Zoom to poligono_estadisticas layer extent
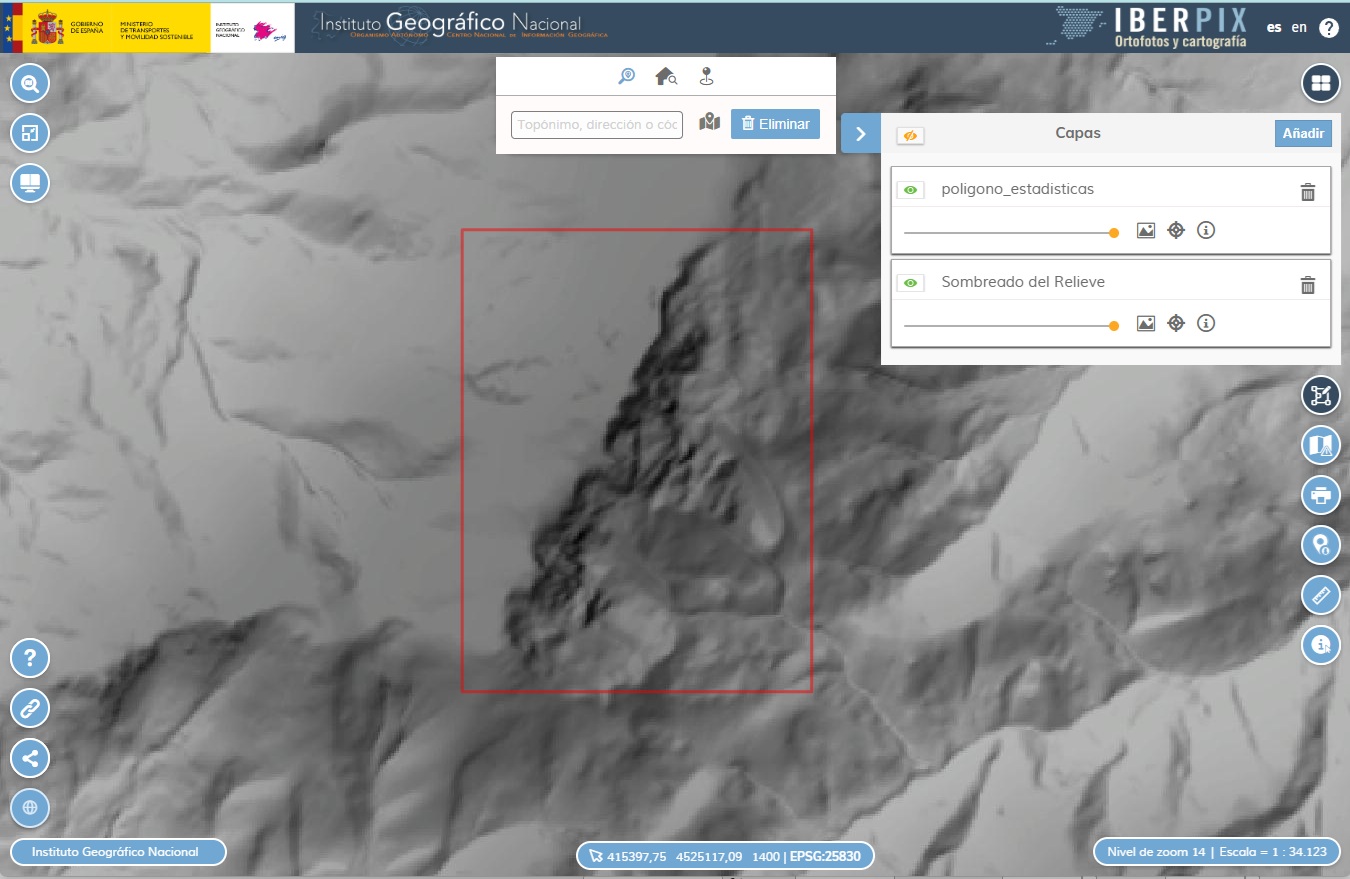 [1176, 230]
